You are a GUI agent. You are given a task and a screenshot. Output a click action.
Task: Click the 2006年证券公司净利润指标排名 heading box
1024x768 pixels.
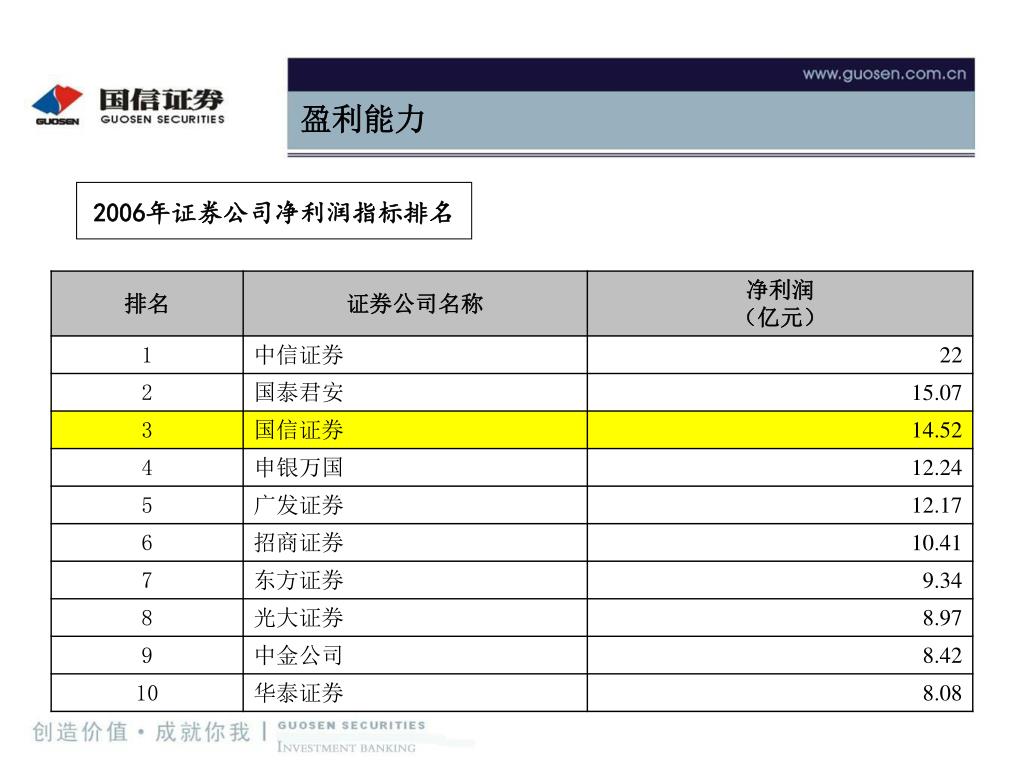(274, 211)
